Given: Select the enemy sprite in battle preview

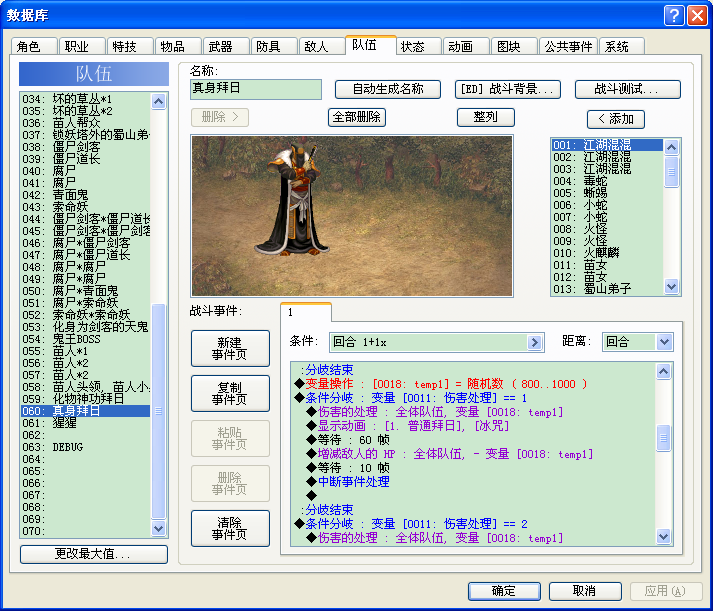Looking at the screenshot, I should [293, 200].
